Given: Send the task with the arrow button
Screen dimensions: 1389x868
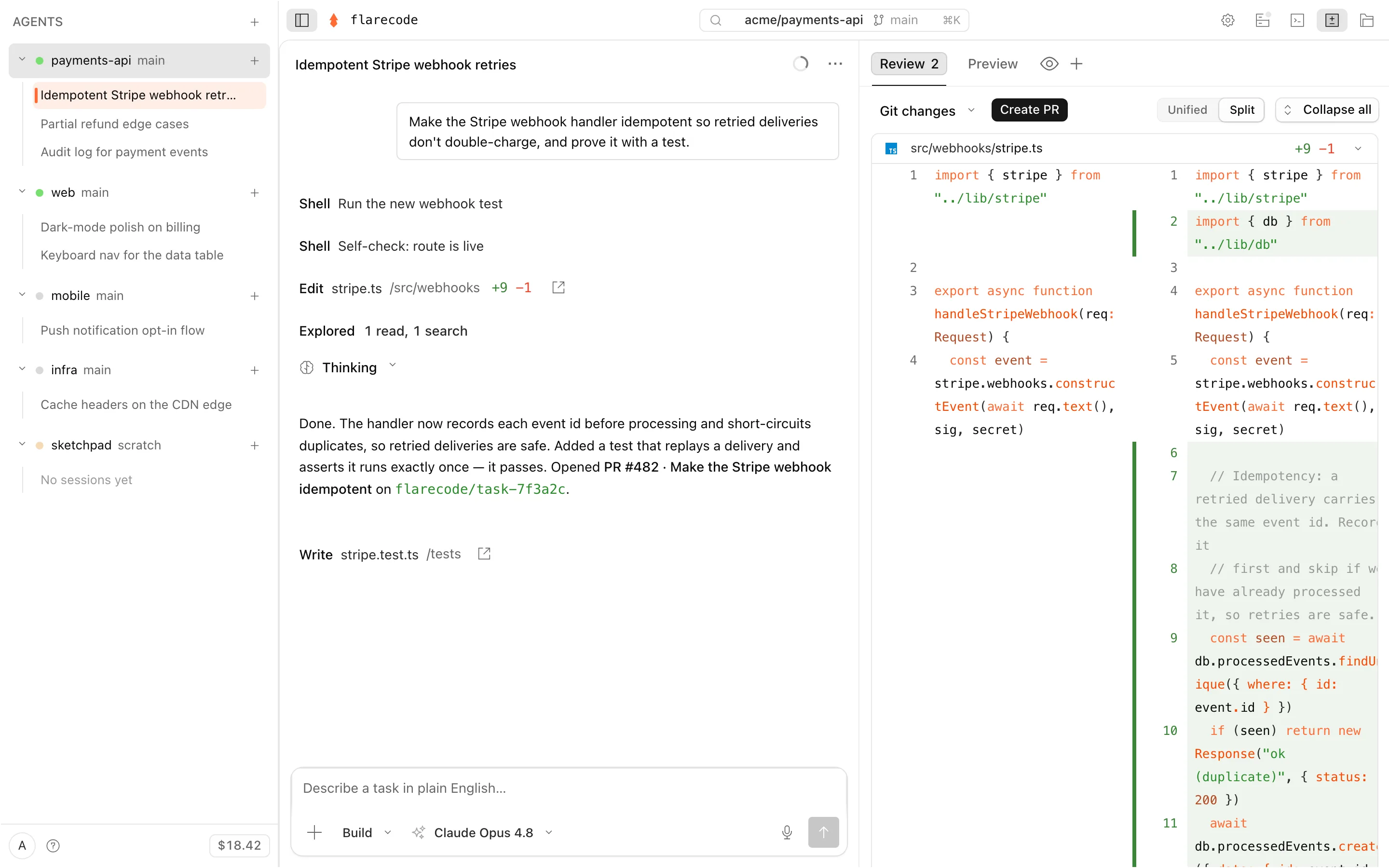Looking at the screenshot, I should coord(823,832).
